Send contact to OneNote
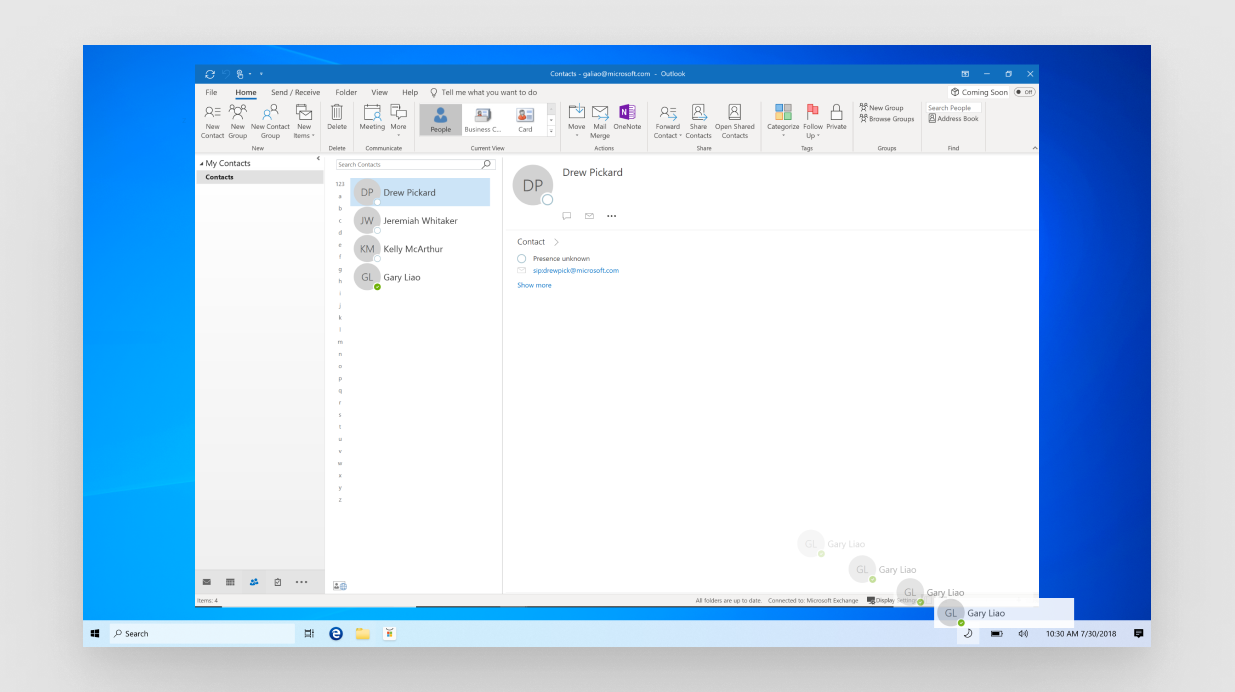This screenshot has width=1235, height=692. 627,117
